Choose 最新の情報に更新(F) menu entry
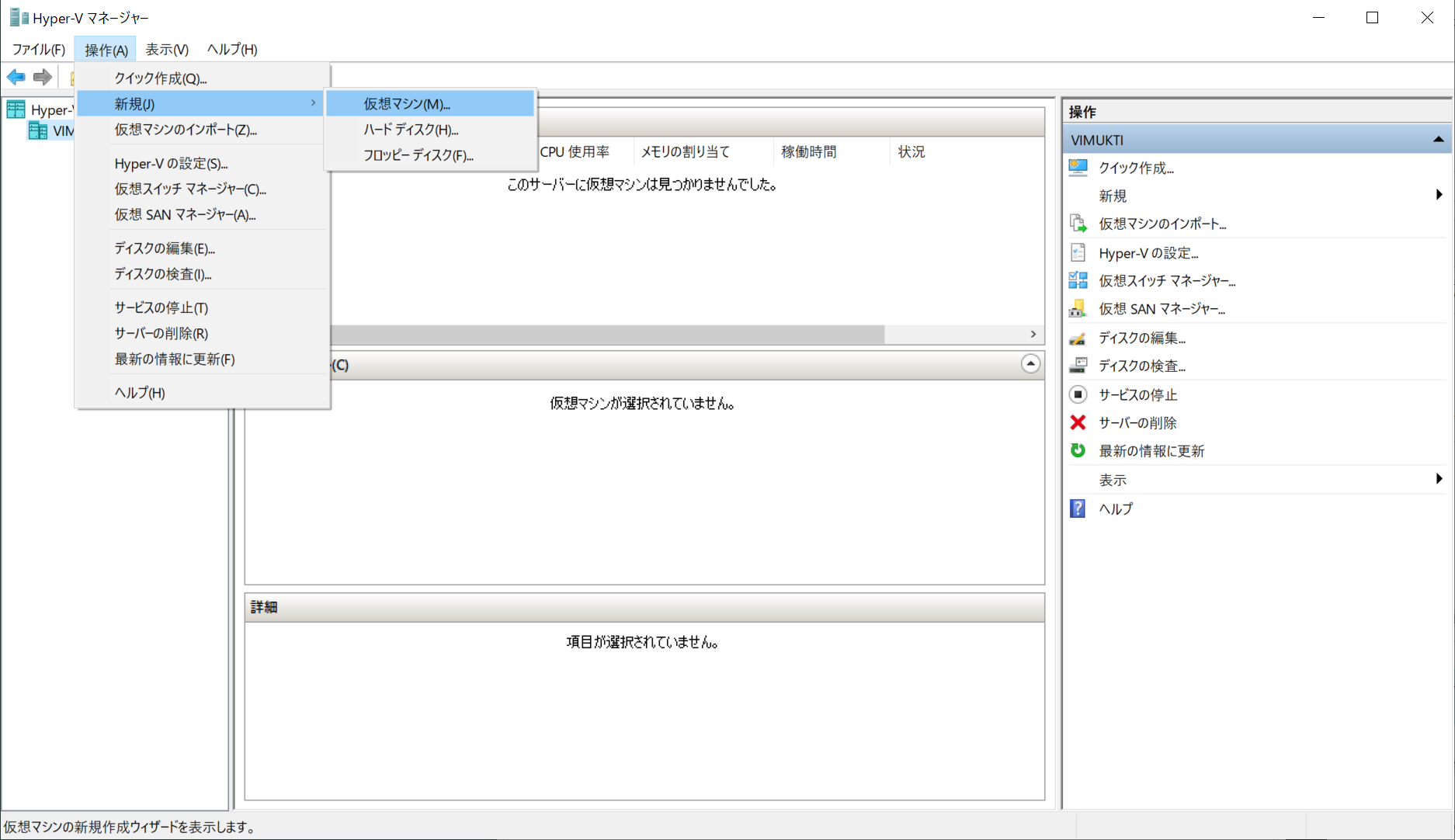This screenshot has width=1455, height=840. point(202,359)
